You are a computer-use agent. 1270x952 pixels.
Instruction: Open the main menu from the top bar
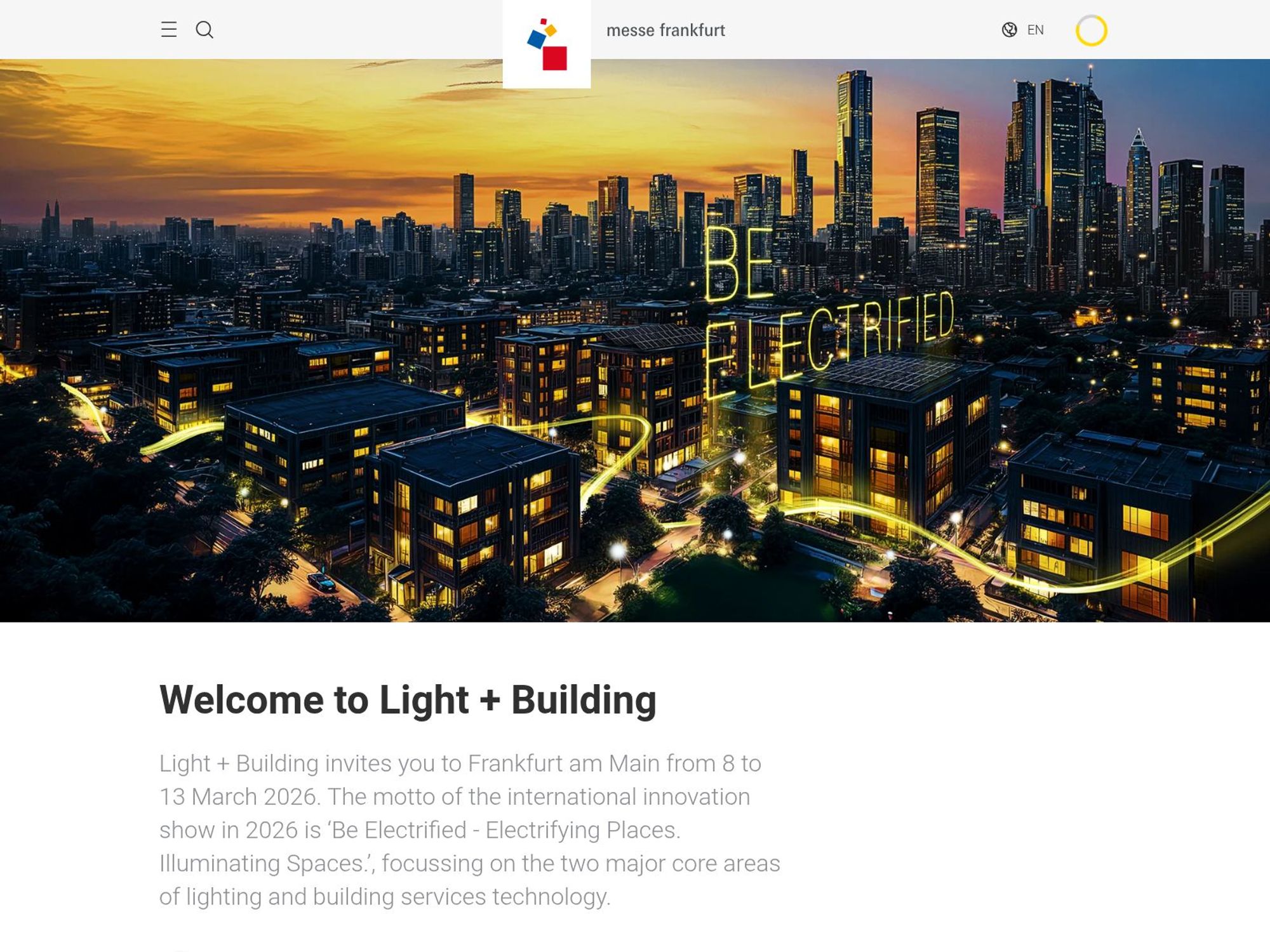point(169,30)
